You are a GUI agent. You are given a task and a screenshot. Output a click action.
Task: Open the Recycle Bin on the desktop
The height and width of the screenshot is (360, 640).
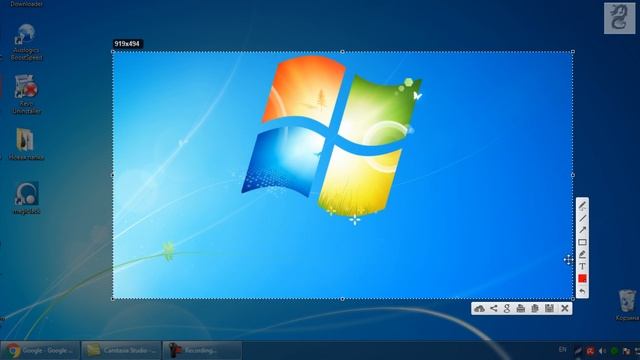tap(627, 305)
